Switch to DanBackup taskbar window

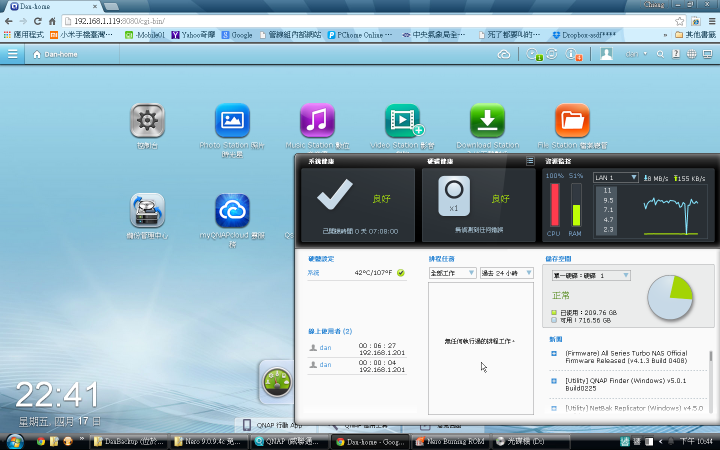pyautogui.click(x=129, y=442)
